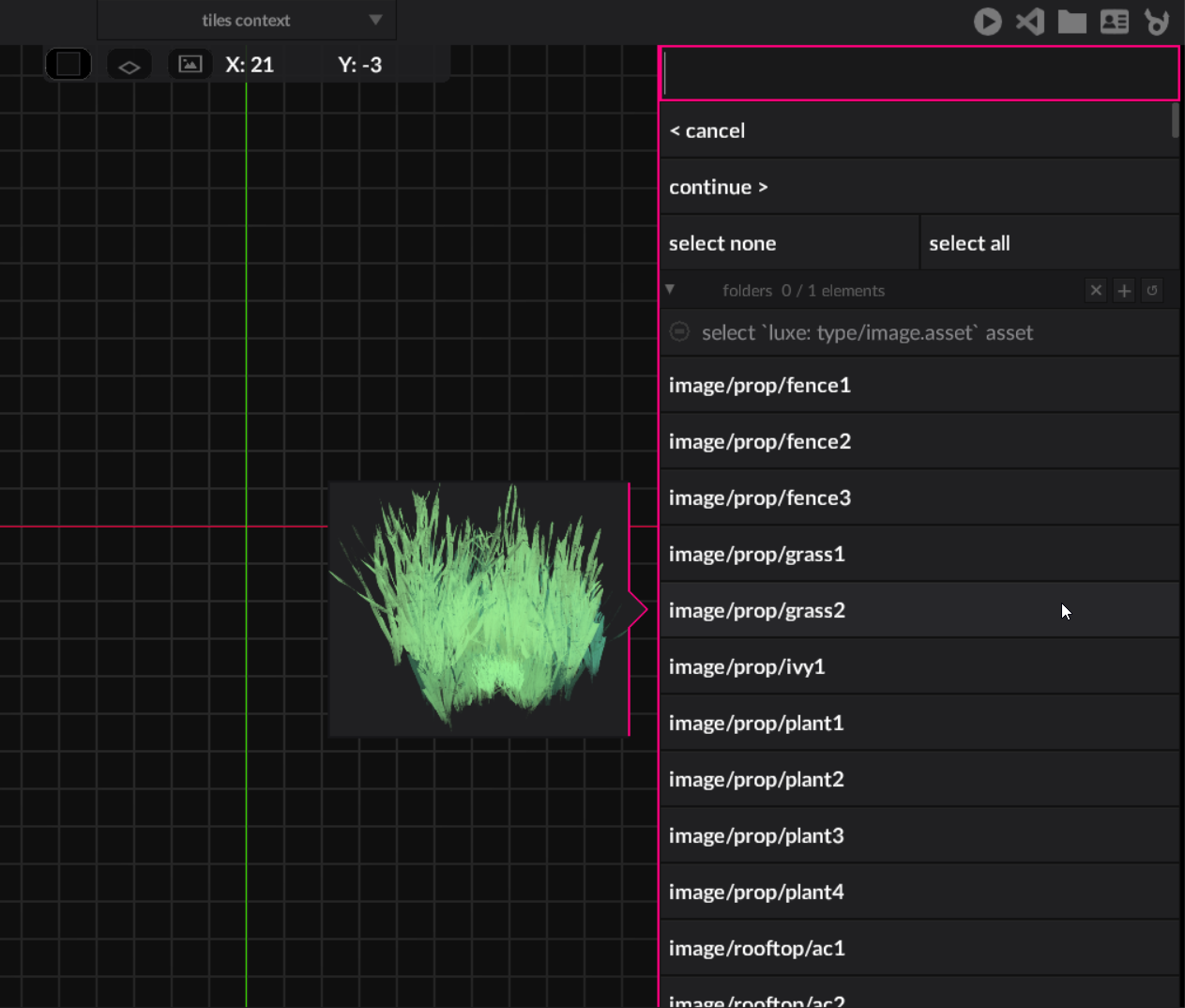This screenshot has width=1185, height=1008.
Task: Click the reset arrow icon in folders row
Action: click(1152, 291)
